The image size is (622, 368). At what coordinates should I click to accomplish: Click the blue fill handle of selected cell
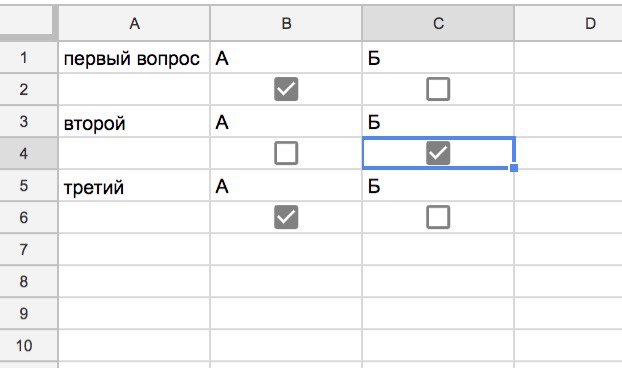point(514,168)
